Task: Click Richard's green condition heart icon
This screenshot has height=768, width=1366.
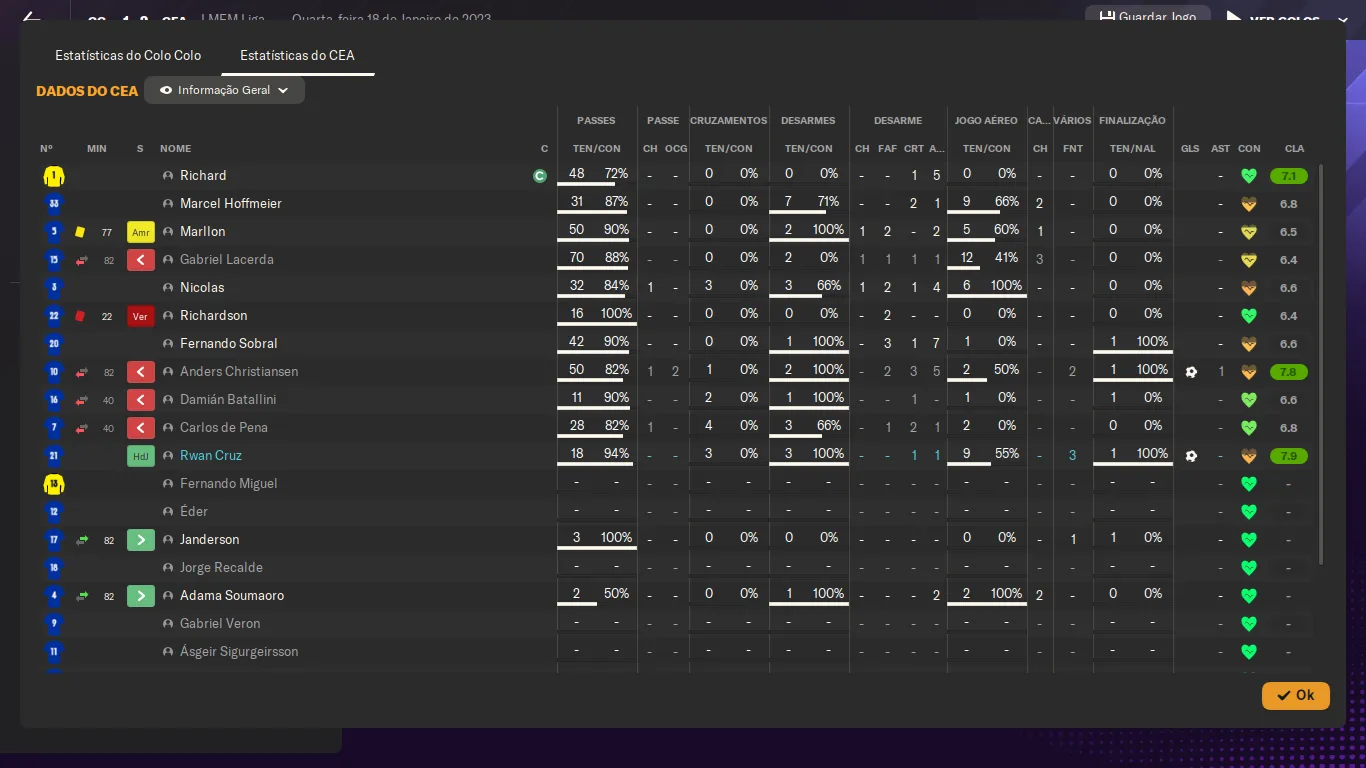Action: [x=1248, y=176]
